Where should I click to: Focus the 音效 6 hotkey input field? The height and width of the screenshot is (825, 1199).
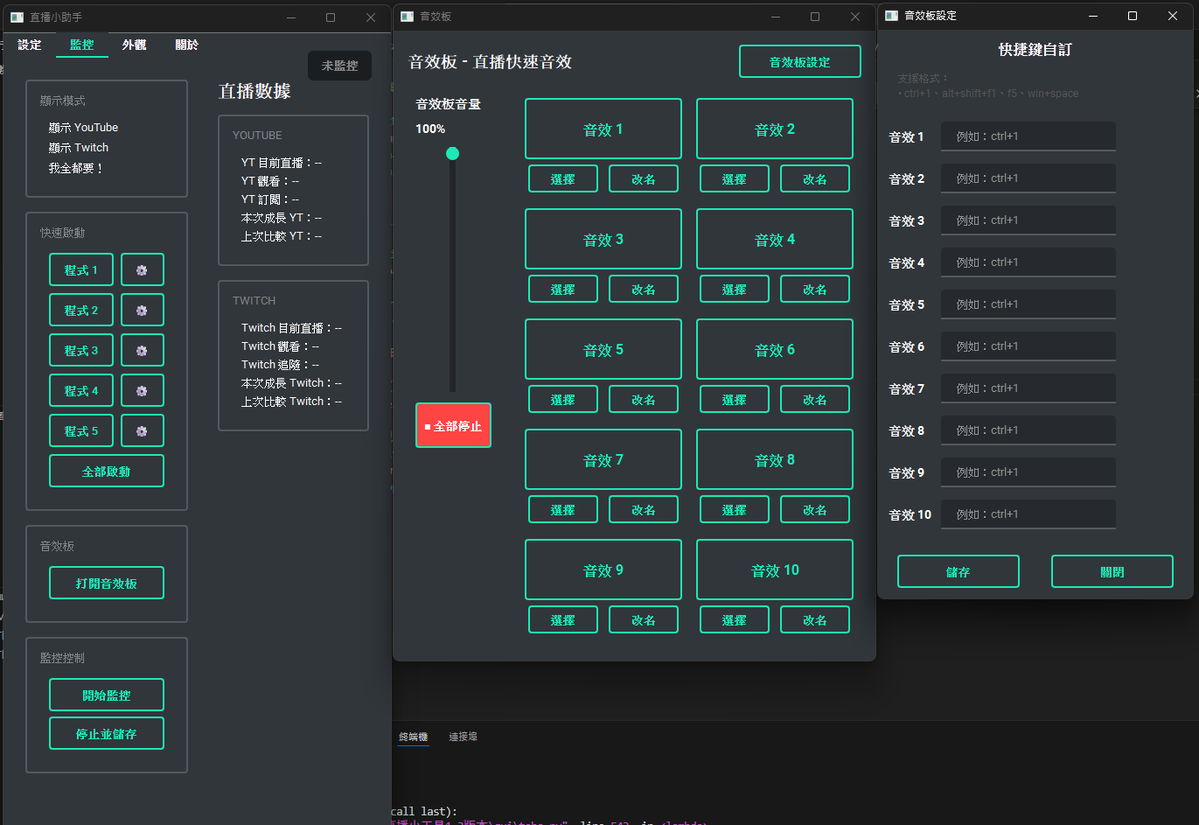click(x=1028, y=346)
